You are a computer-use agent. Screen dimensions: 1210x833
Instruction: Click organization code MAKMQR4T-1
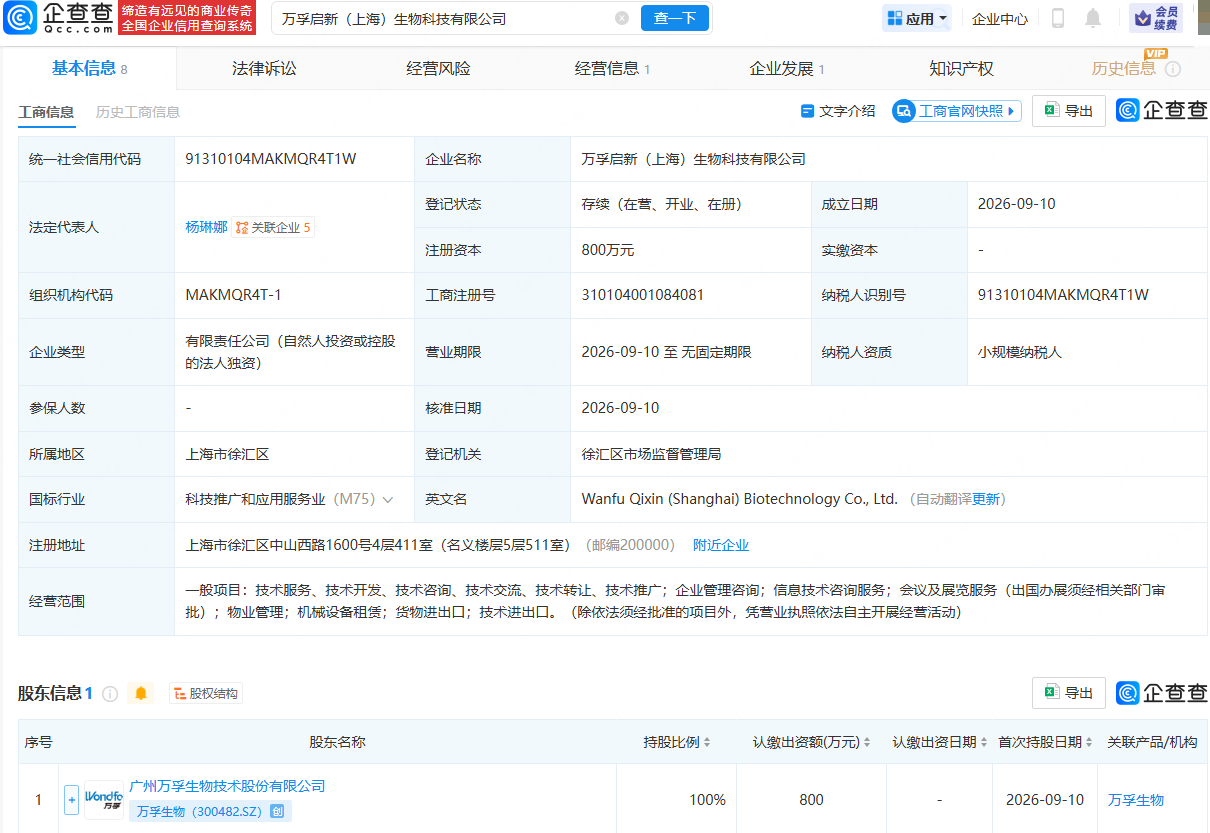pos(234,295)
